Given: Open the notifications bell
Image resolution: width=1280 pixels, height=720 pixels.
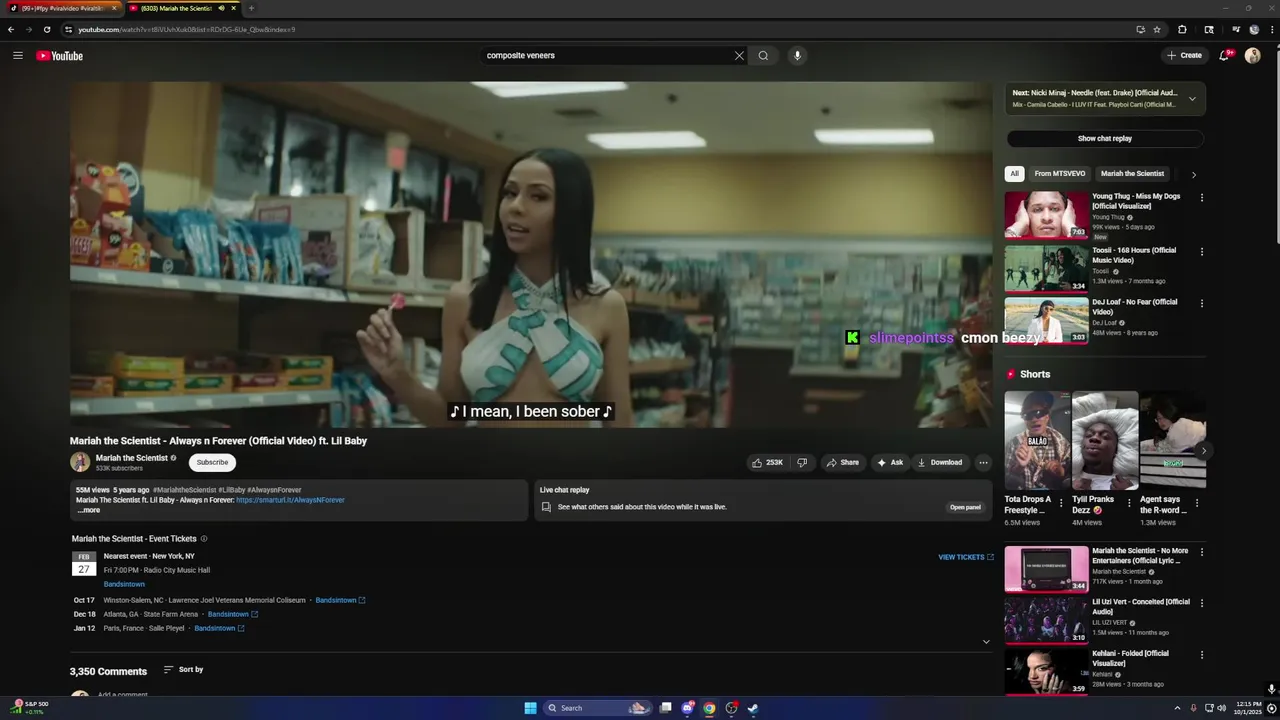Looking at the screenshot, I should pos(1224,56).
